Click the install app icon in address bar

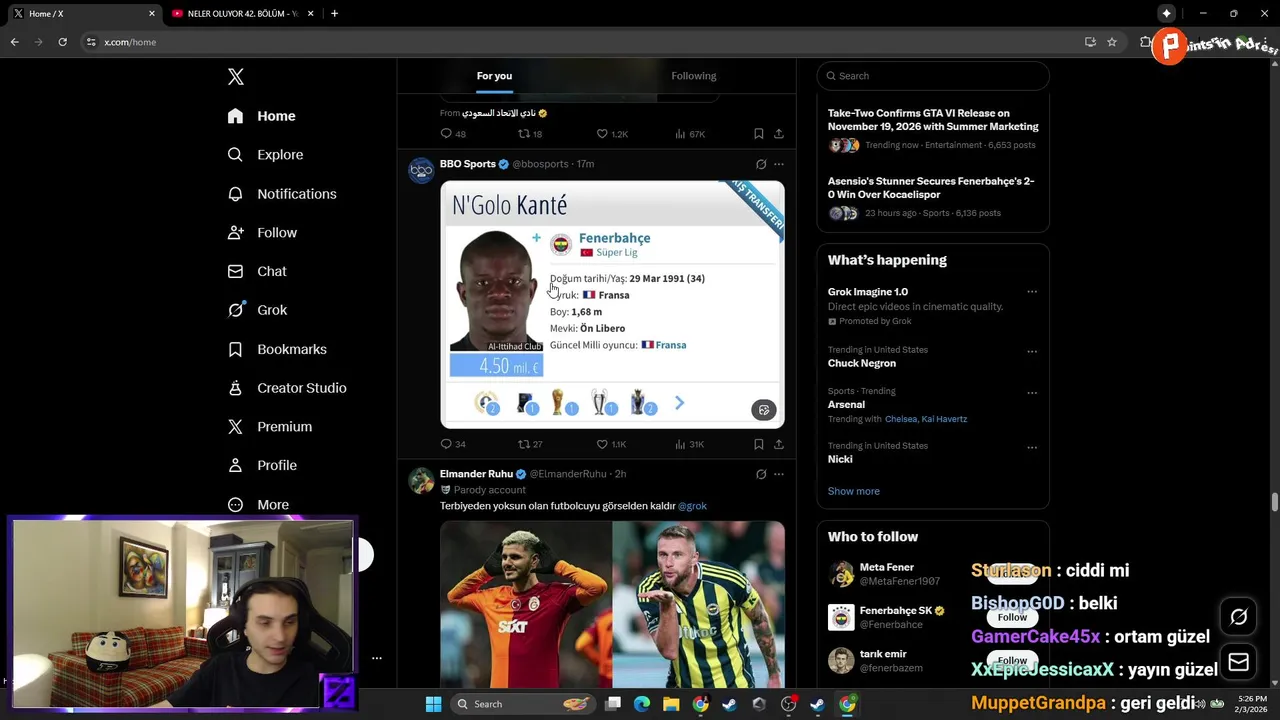pos(1090,42)
